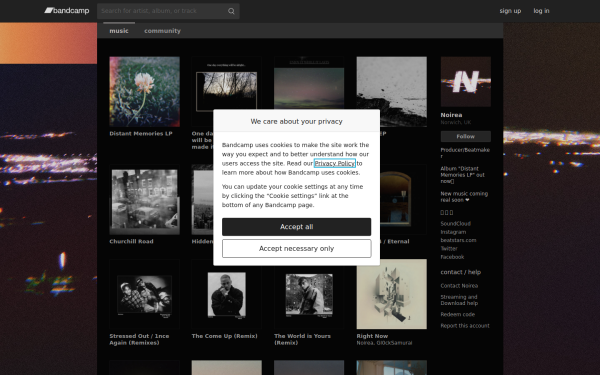Click the Accept all button
The height and width of the screenshot is (375, 600).
[x=296, y=227]
